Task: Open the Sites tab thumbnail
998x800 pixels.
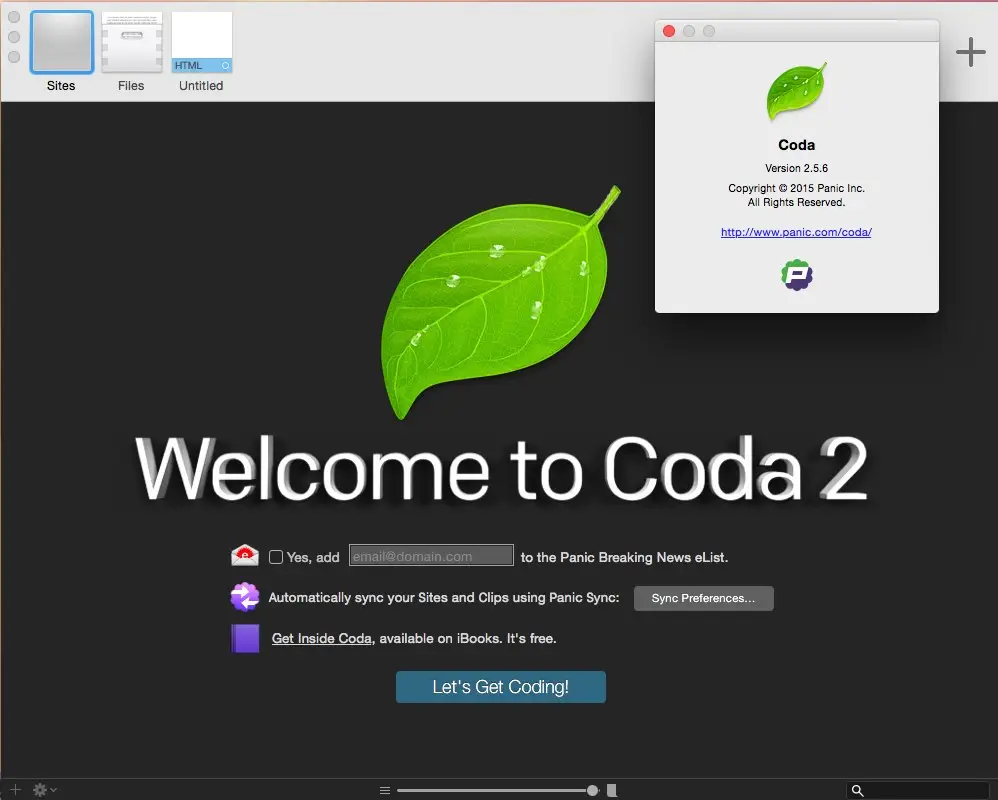Action: point(62,42)
